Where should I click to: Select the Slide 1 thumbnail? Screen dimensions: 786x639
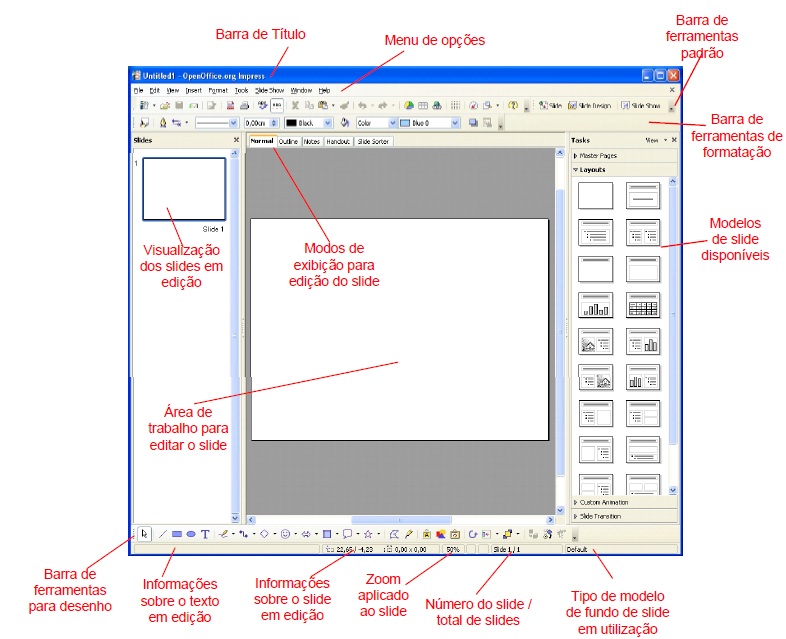(184, 189)
